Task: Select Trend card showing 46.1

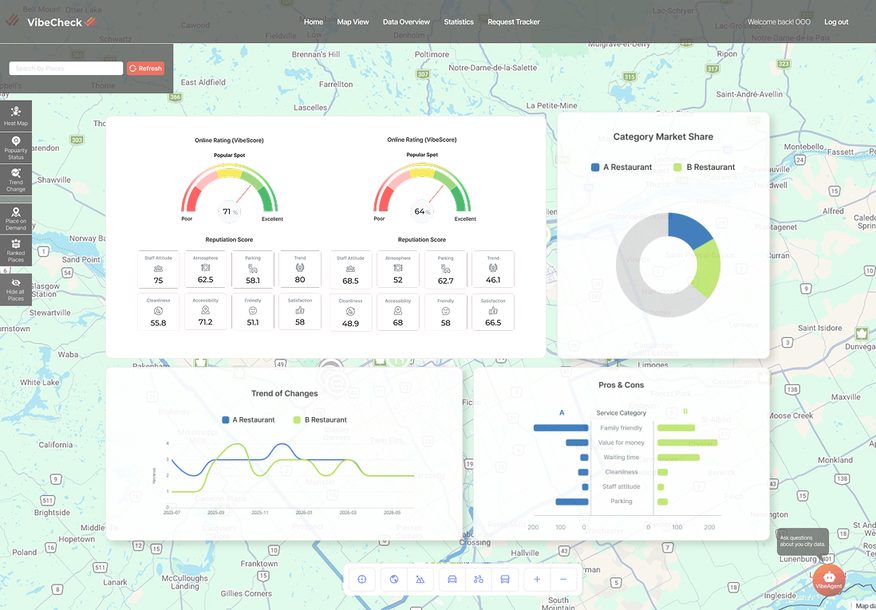Action: coord(493,270)
